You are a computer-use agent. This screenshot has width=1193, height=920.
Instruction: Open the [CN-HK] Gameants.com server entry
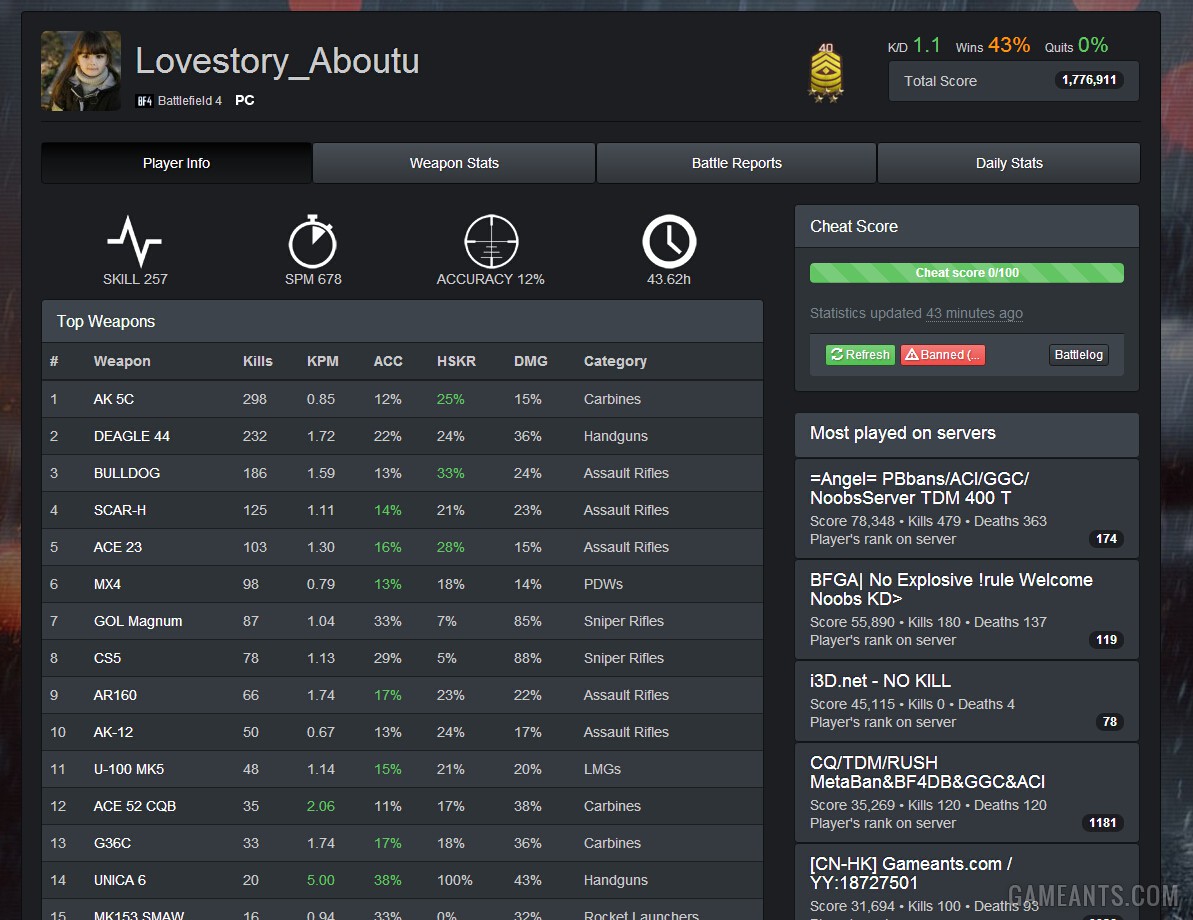(966, 883)
